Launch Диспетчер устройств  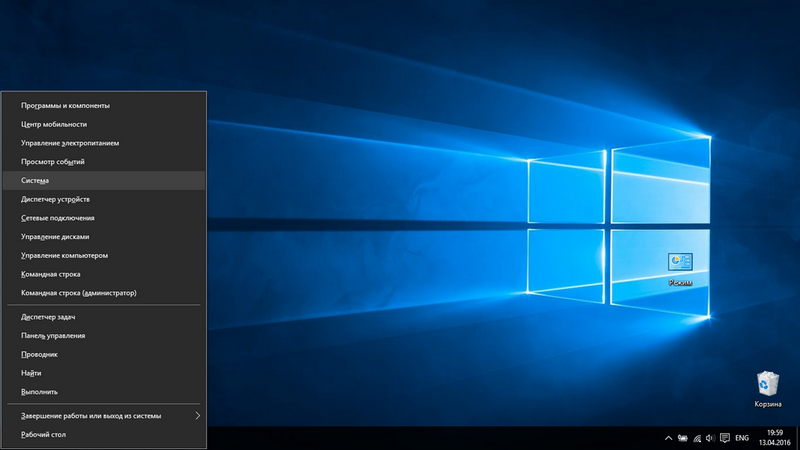coord(104,199)
